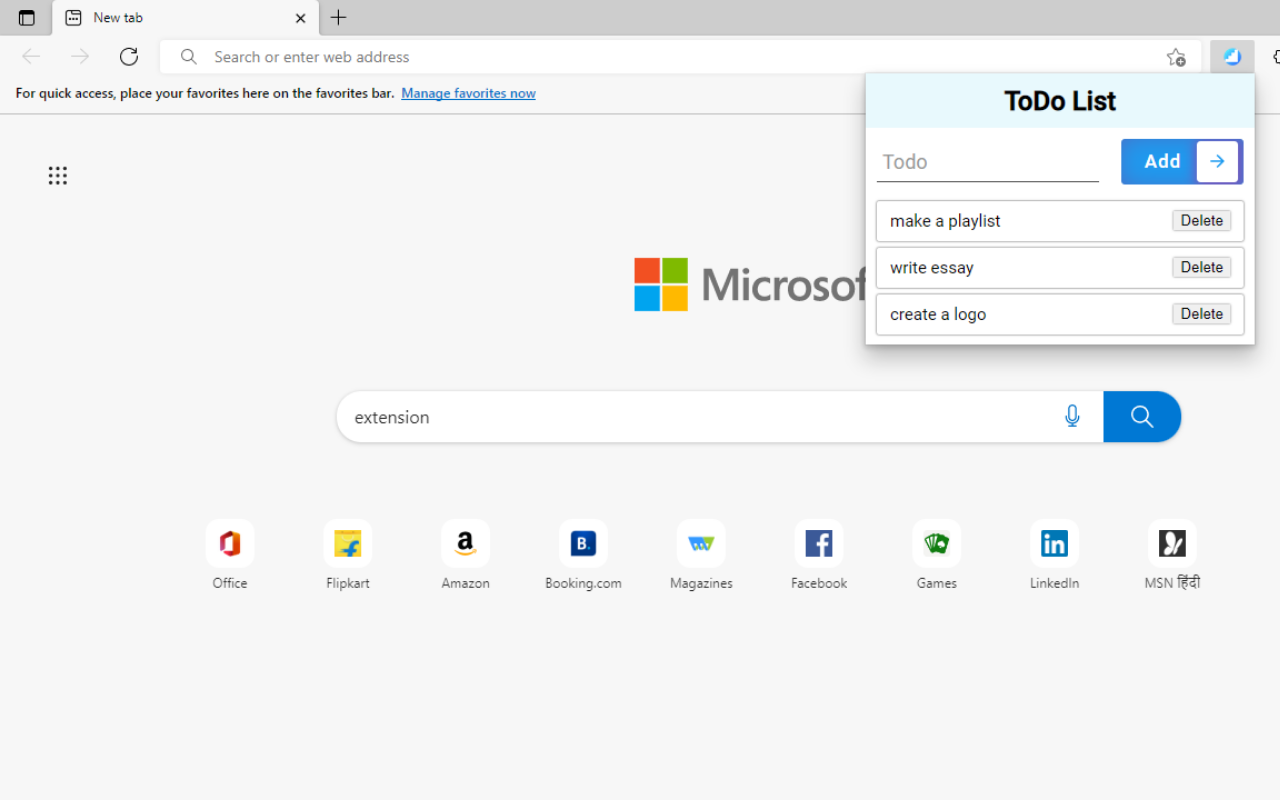This screenshot has width=1280, height=800.
Task: Delete the "make a playlist" todo
Action: 1201,221
